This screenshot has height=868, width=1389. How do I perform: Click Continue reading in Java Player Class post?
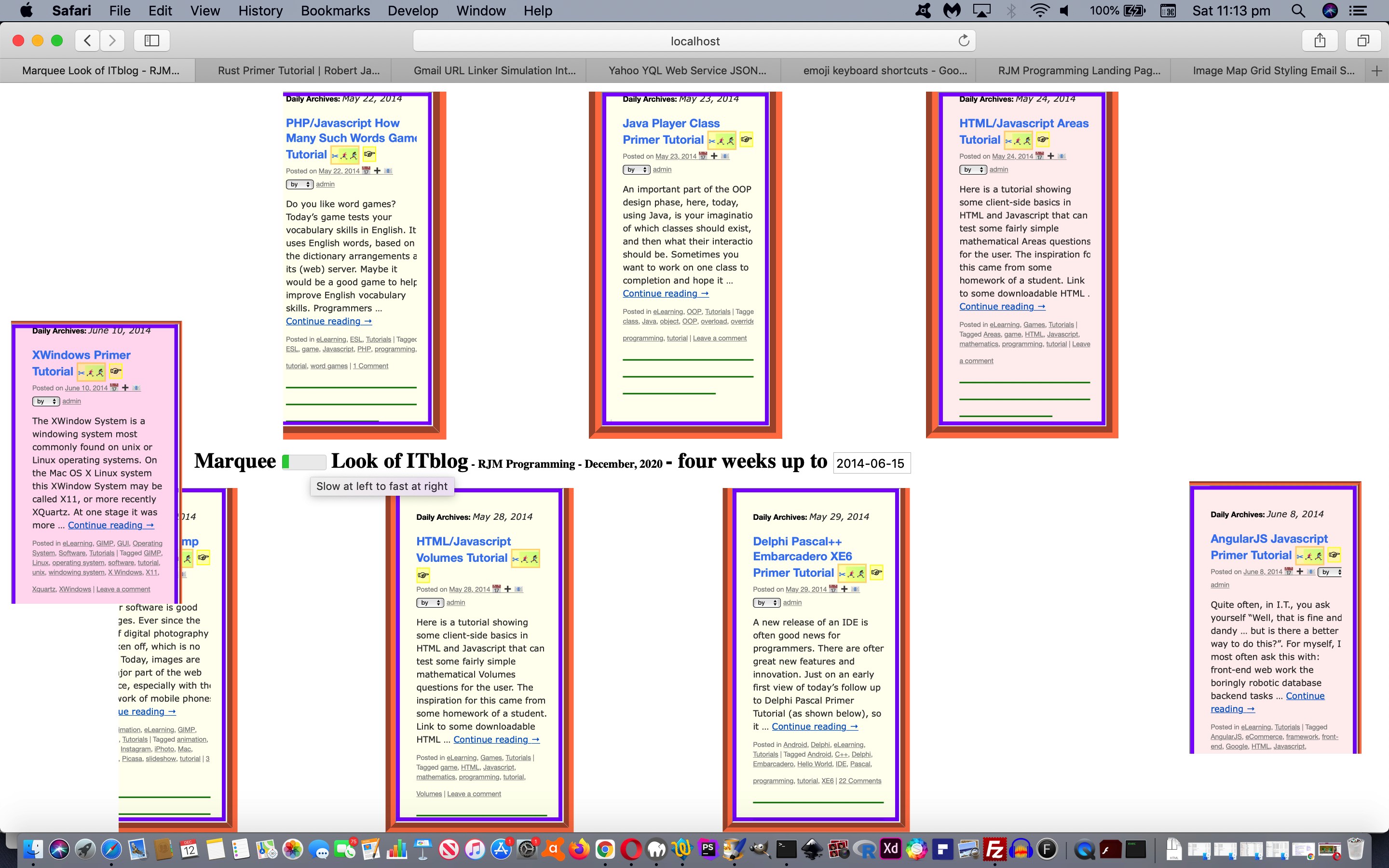pyautogui.click(x=665, y=293)
